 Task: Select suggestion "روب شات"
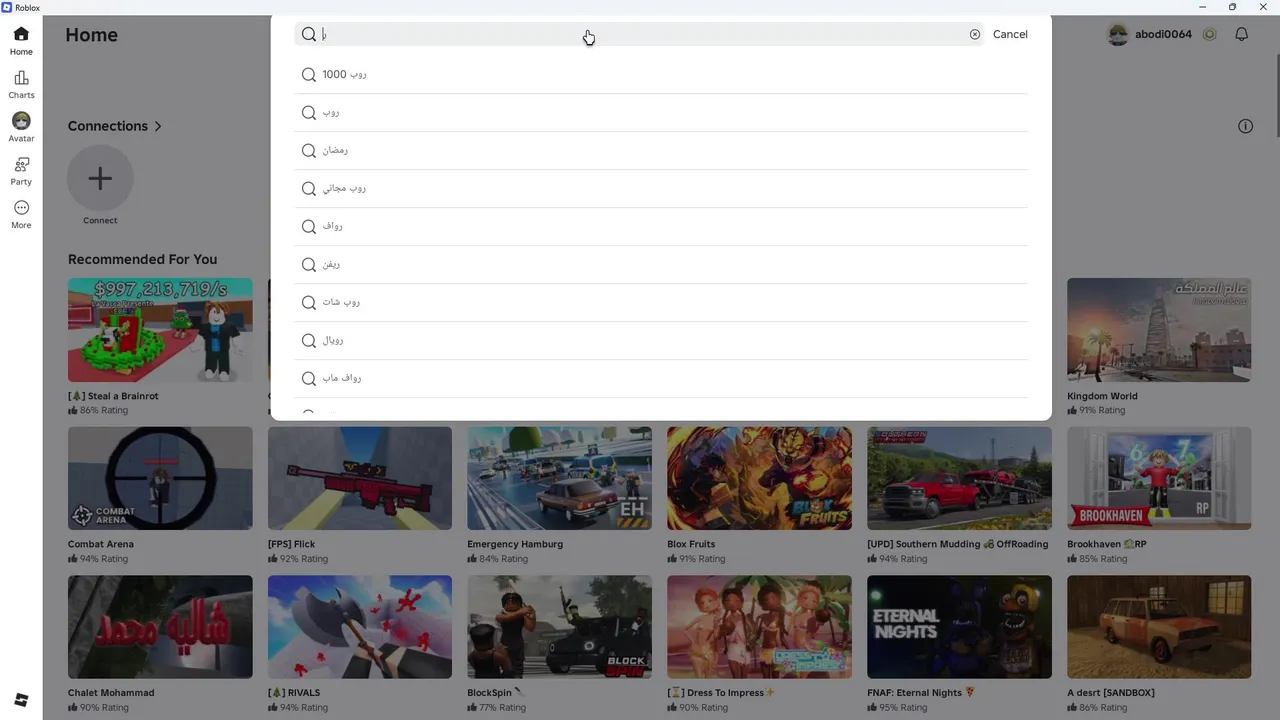(x=661, y=302)
